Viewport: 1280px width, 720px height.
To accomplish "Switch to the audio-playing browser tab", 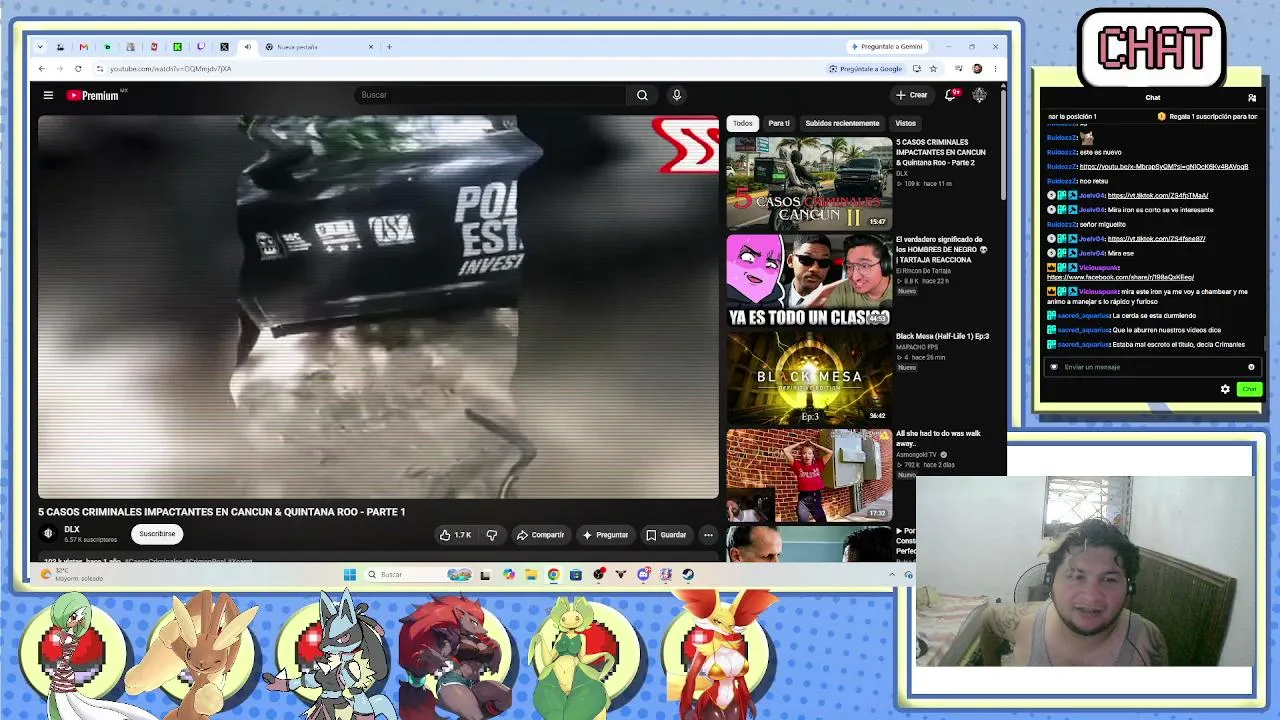I will (247, 47).
